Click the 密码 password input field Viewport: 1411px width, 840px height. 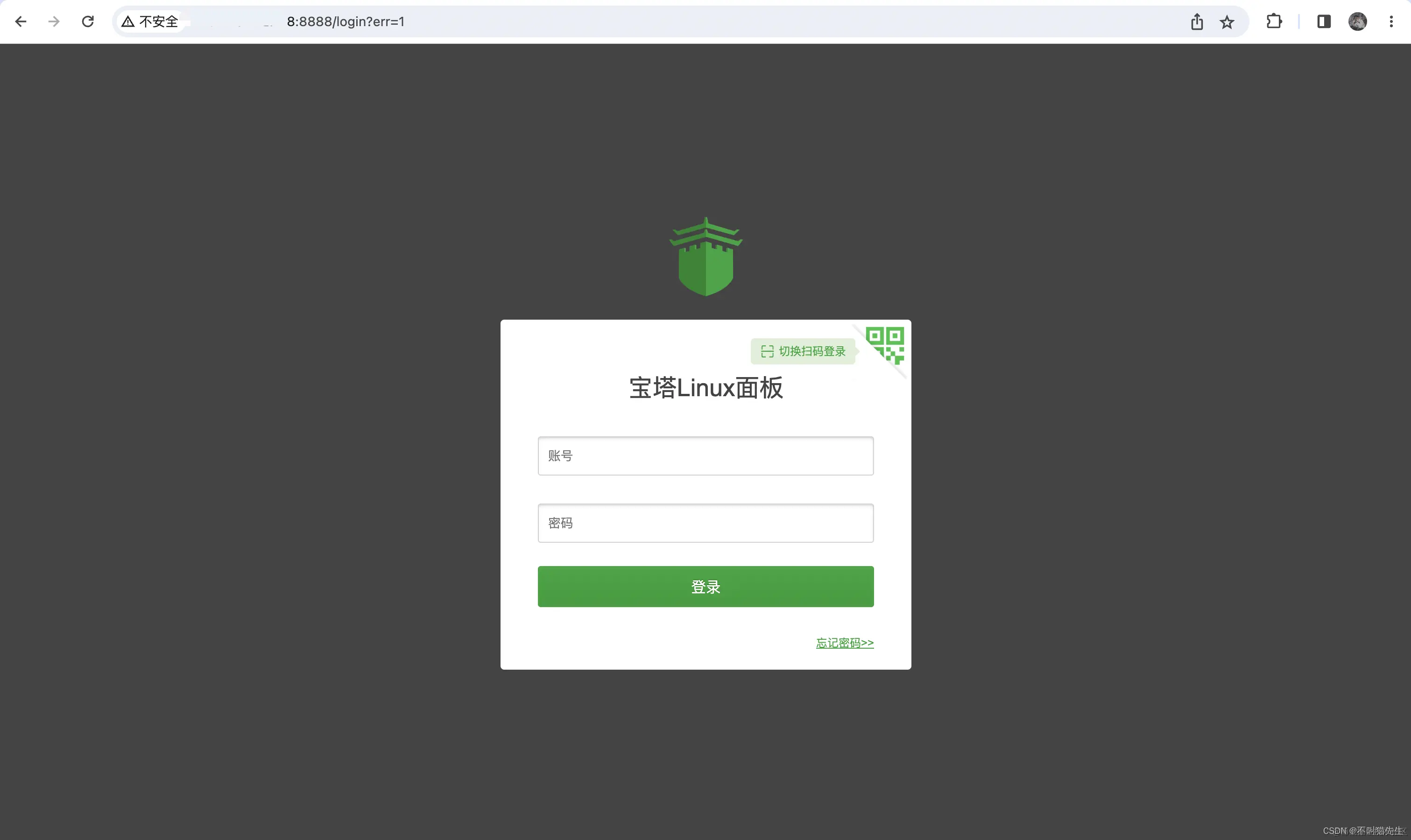click(705, 523)
